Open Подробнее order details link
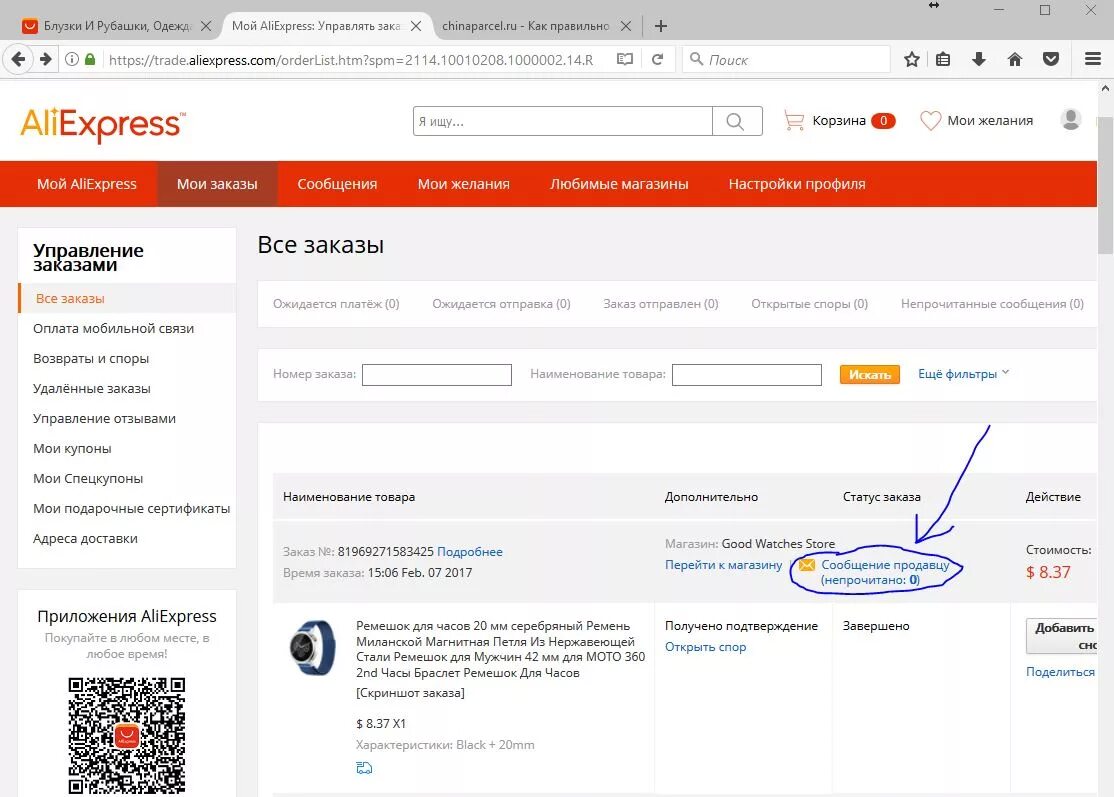Image resolution: width=1114 pixels, height=797 pixels. tap(470, 552)
